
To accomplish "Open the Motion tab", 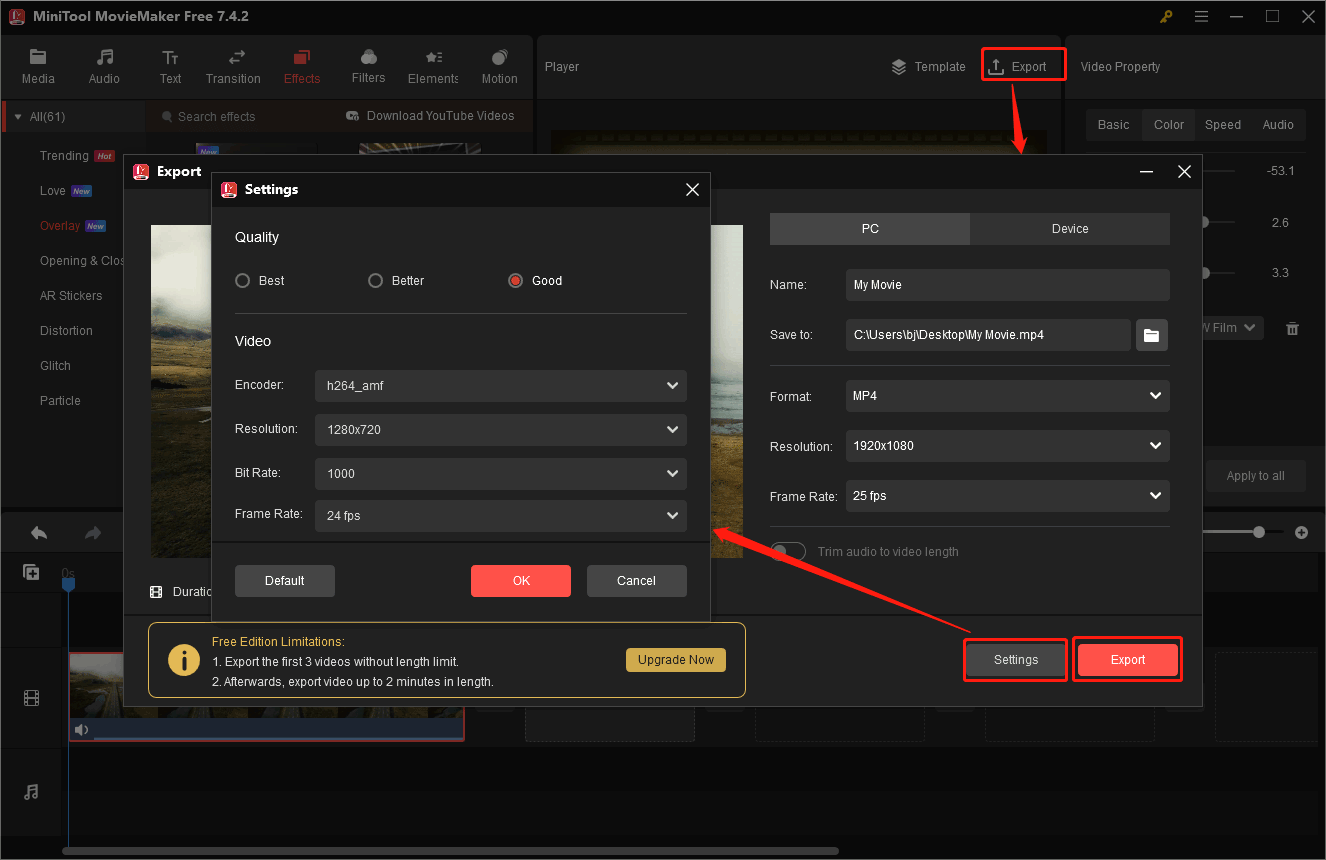I will (499, 67).
